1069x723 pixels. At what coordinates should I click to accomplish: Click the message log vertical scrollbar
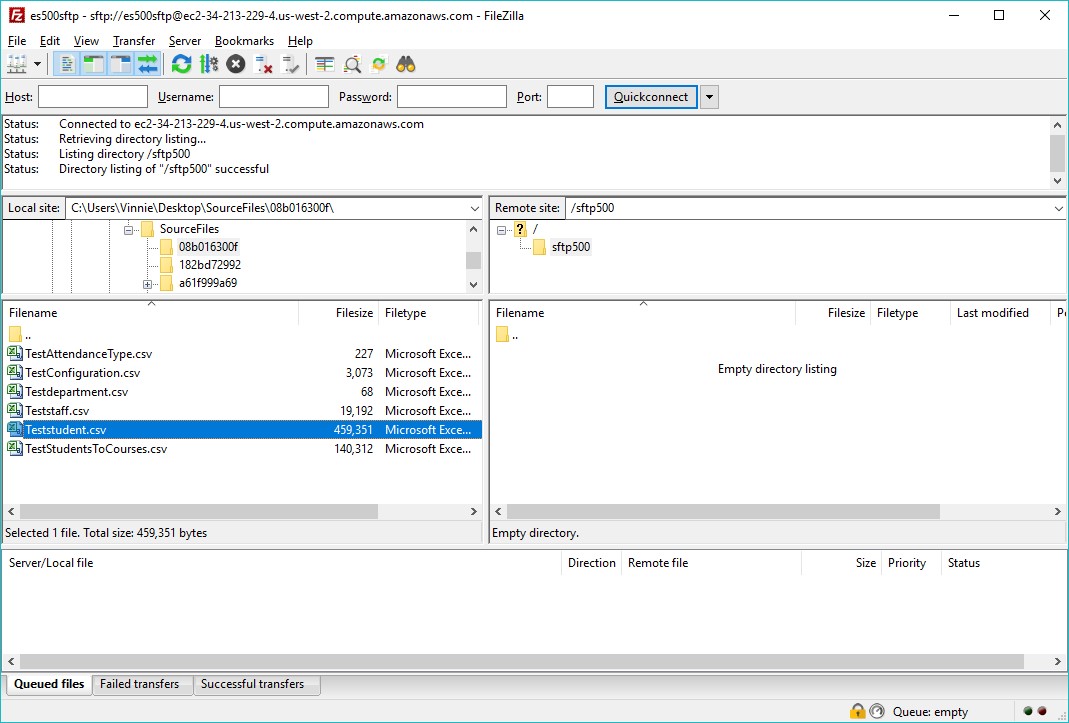(x=1057, y=153)
